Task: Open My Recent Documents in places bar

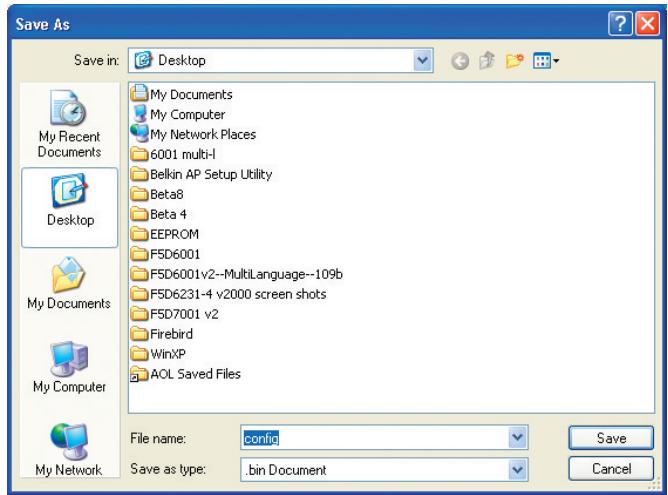Action: (x=69, y=124)
